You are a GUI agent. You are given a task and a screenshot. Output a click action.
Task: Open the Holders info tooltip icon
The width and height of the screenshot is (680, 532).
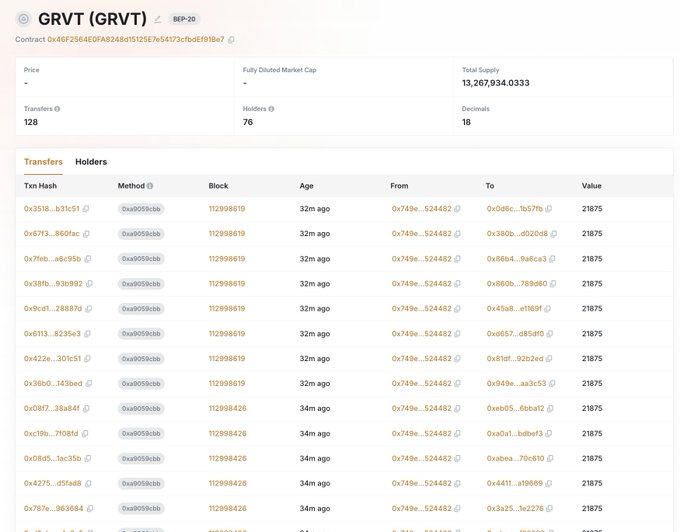(x=271, y=109)
